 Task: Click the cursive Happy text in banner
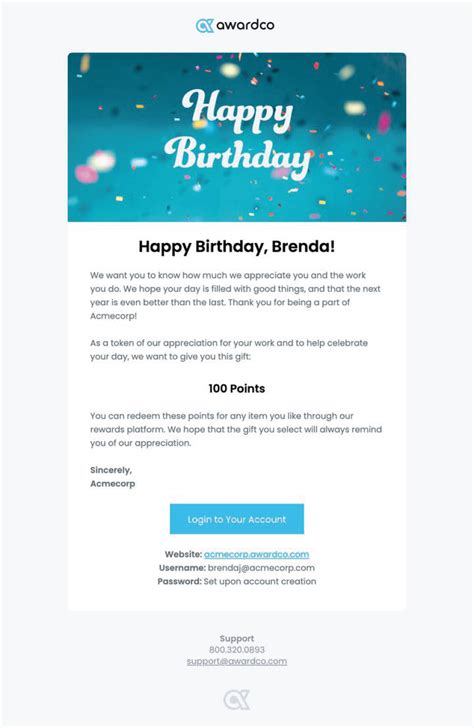click(237, 111)
